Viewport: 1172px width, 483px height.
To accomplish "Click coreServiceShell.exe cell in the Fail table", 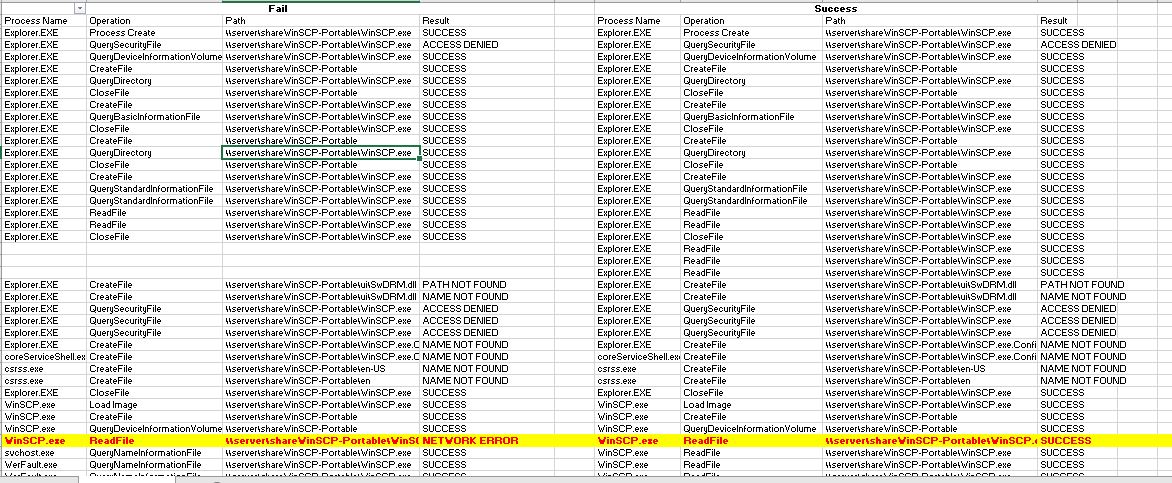I will click(44, 356).
